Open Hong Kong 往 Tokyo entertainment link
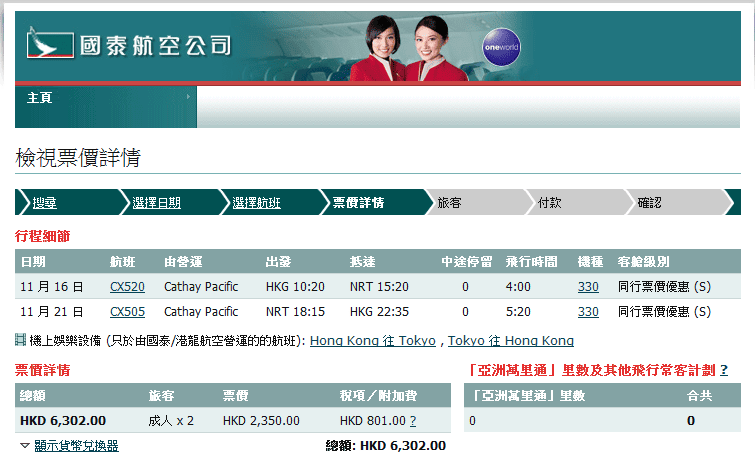Screen dimensions: 755x460 point(372,341)
